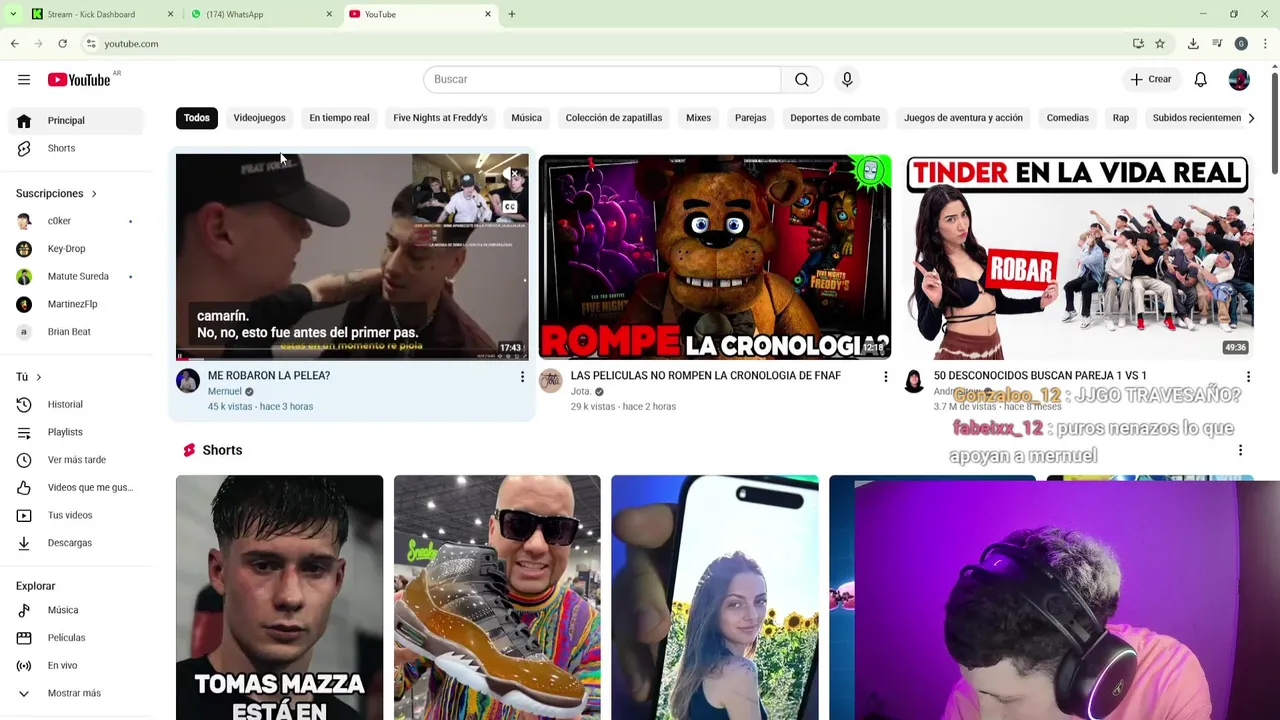Go to Principal home in sidebar
Image resolution: width=1280 pixels, height=720 pixels.
point(78,120)
